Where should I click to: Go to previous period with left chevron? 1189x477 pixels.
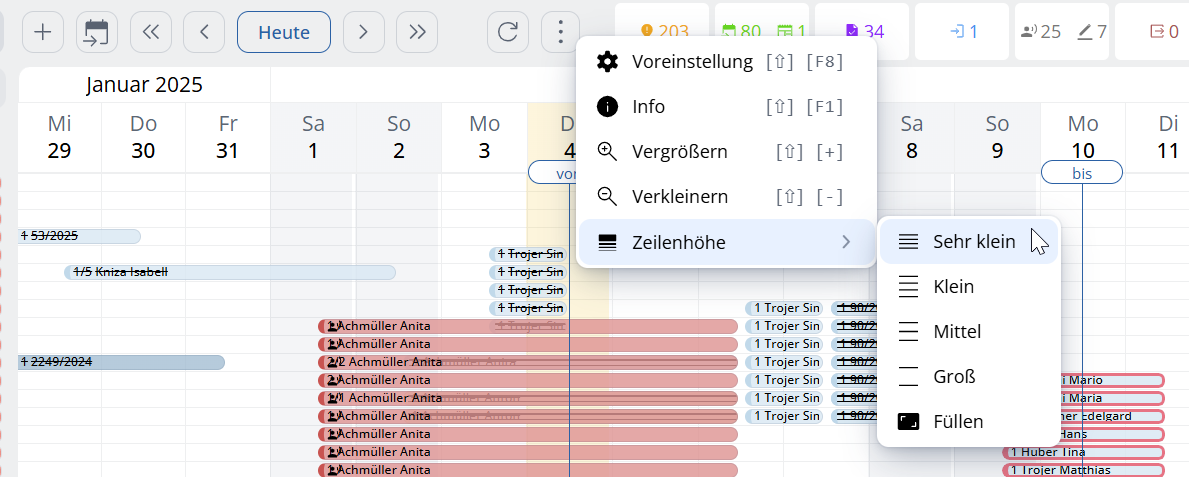204,32
